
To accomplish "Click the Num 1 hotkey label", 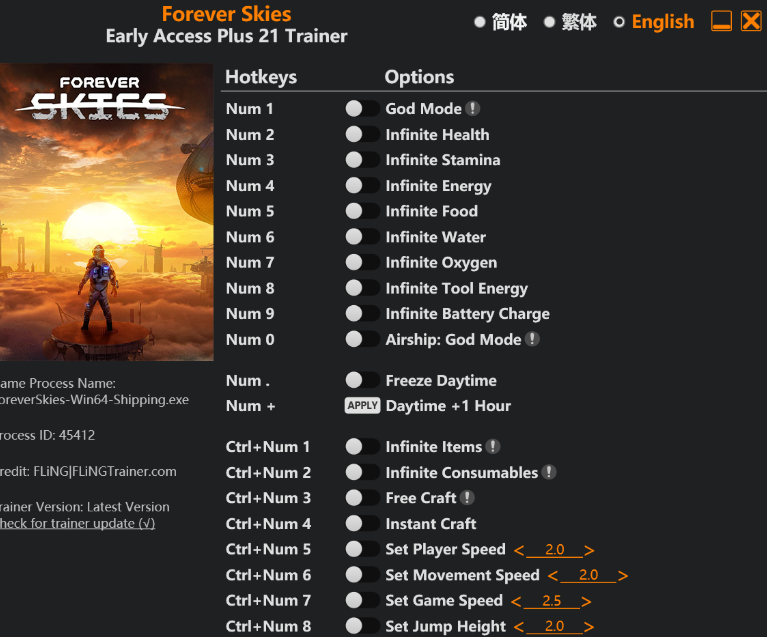I will tap(249, 109).
